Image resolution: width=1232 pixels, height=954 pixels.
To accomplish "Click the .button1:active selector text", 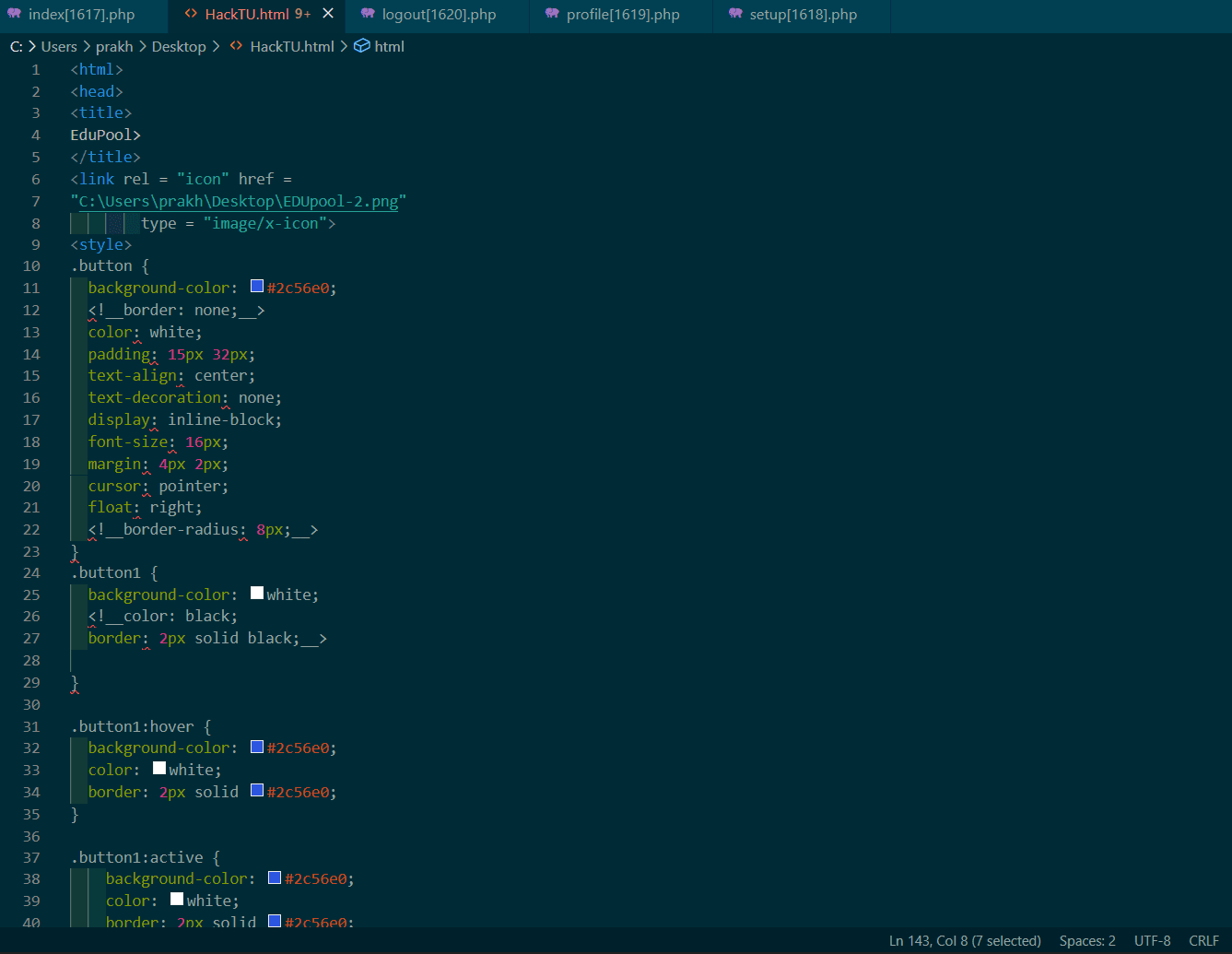I will click(x=137, y=857).
